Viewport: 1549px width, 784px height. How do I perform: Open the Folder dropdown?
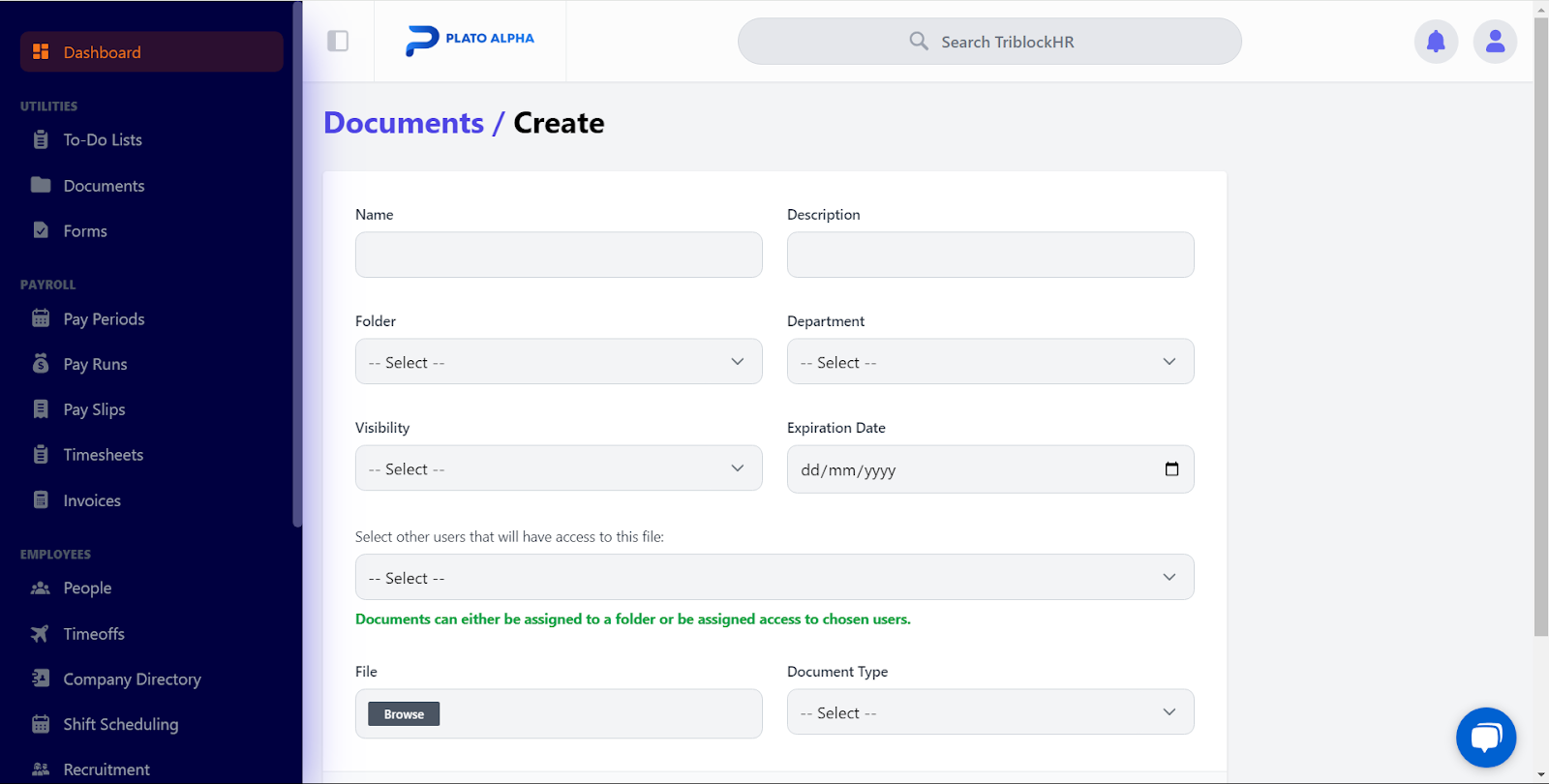pos(559,361)
